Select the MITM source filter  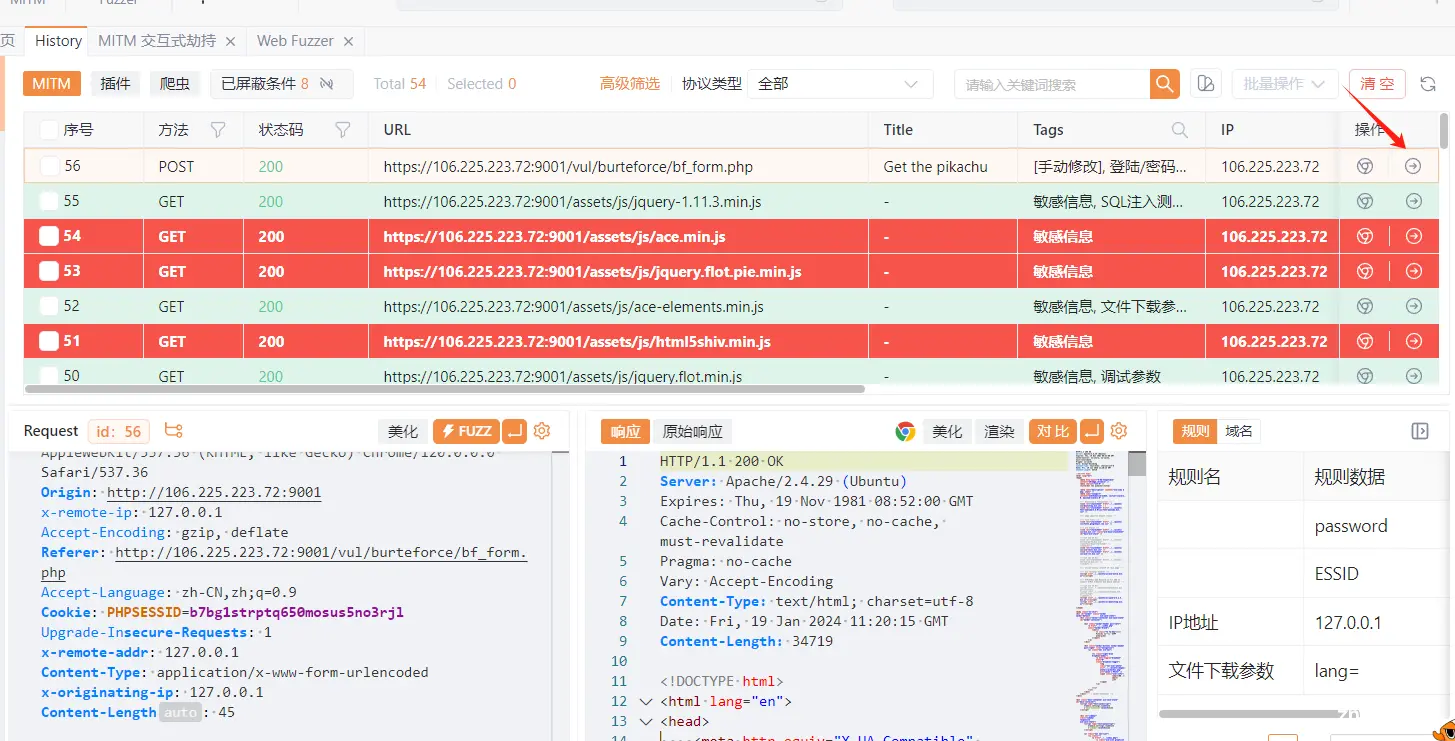coord(51,84)
